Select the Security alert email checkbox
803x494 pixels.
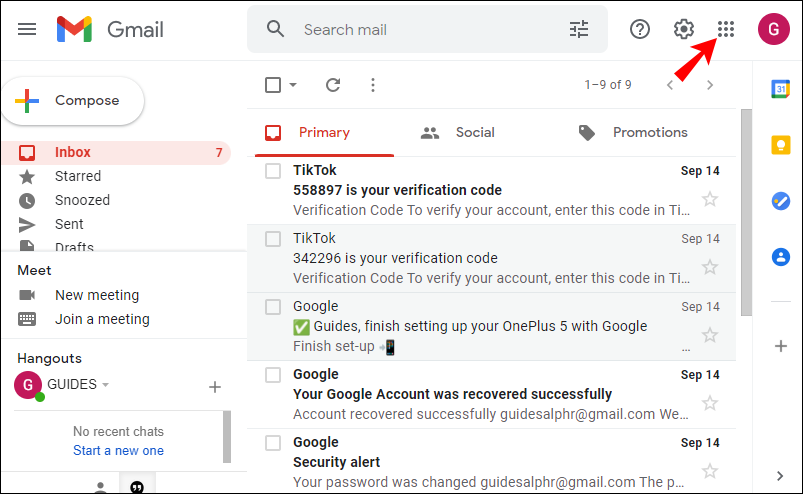[273, 443]
